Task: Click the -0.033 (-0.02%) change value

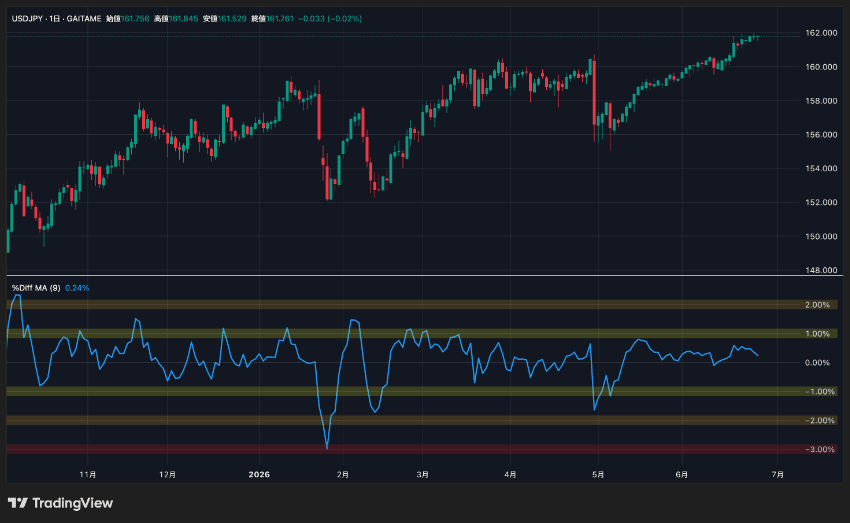Action: tap(330, 18)
